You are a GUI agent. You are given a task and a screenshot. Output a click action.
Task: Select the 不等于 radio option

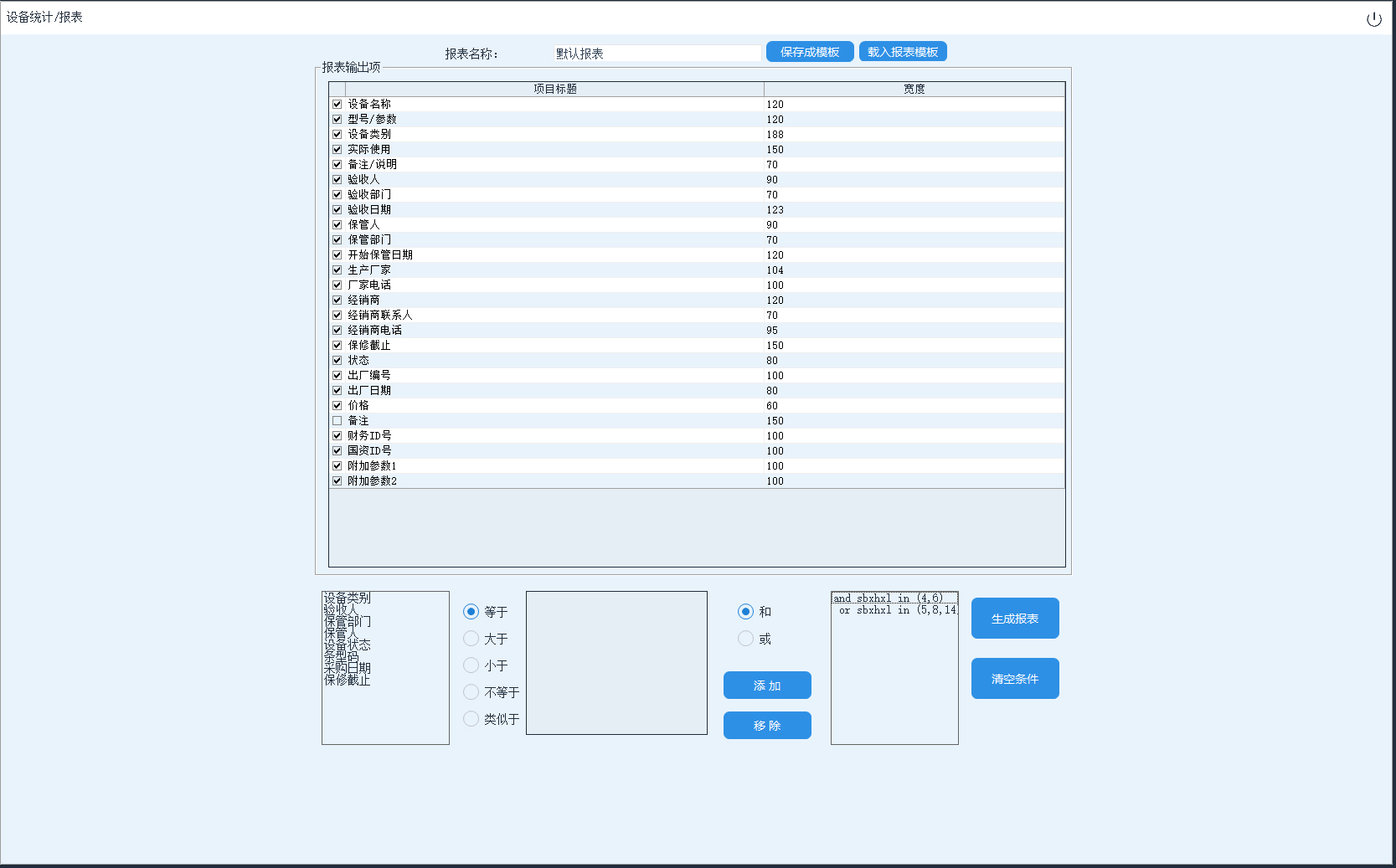(471, 692)
